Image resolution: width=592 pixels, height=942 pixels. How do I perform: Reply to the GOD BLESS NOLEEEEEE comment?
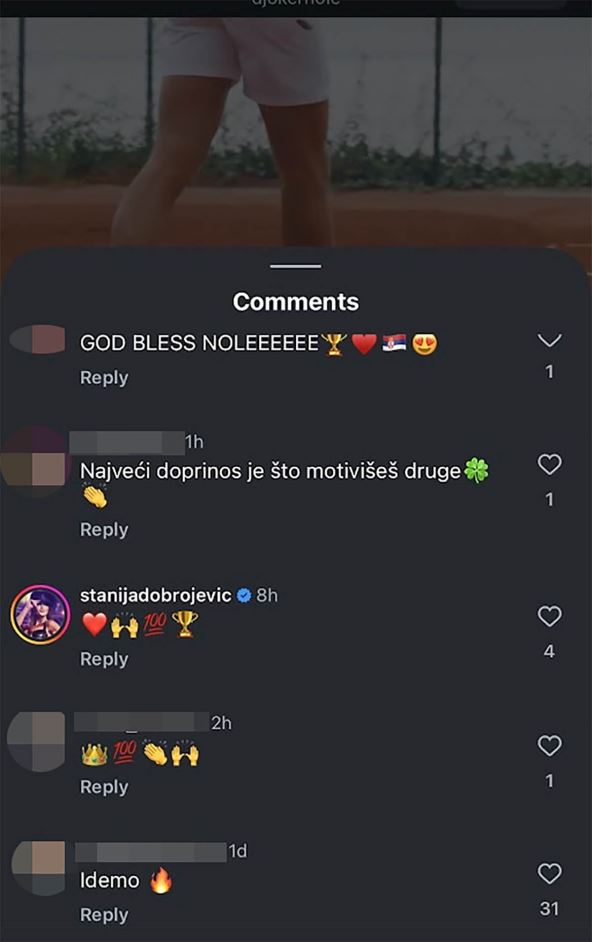point(103,377)
